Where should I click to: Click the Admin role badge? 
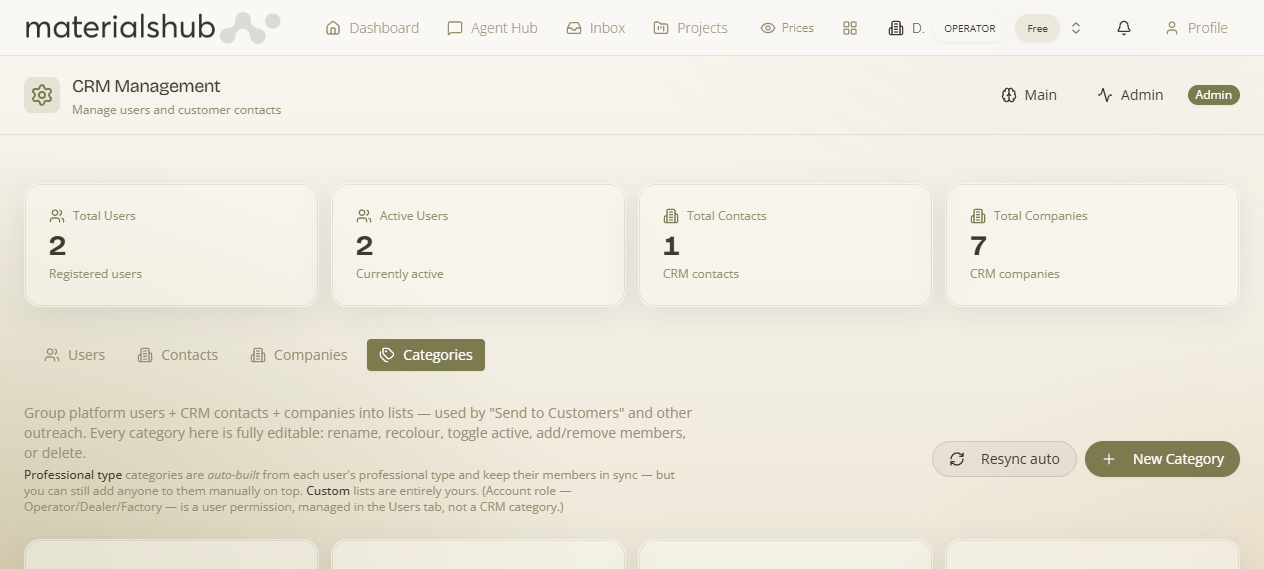[1214, 95]
